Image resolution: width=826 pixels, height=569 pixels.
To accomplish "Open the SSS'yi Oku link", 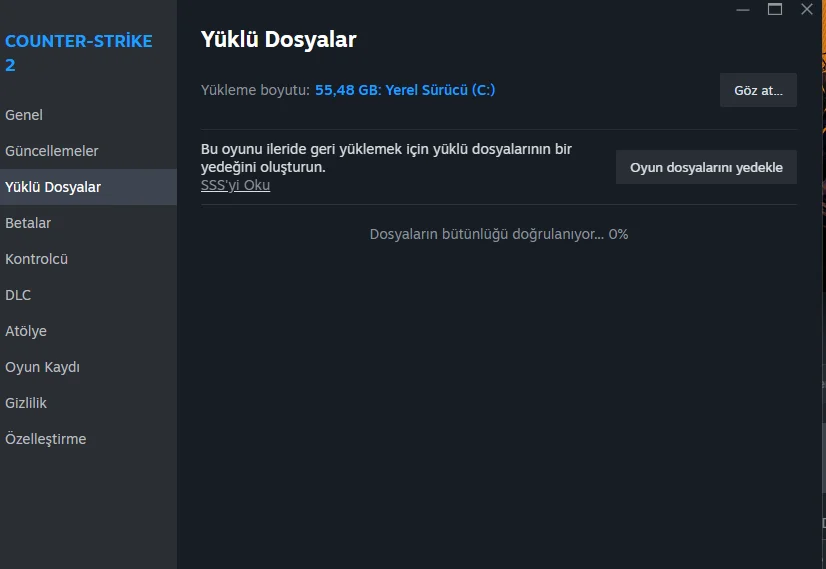I will (235, 185).
